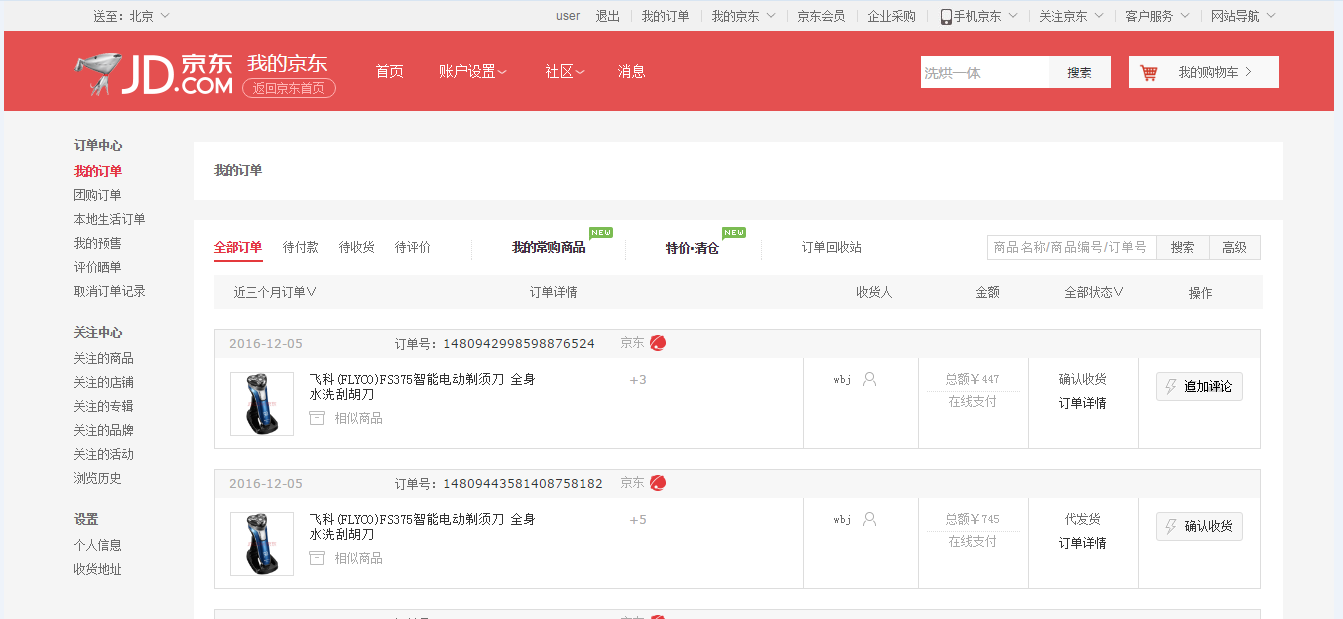Focus header search field 洗烘一体
Viewport: 1343px width, 619px height.
(985, 72)
